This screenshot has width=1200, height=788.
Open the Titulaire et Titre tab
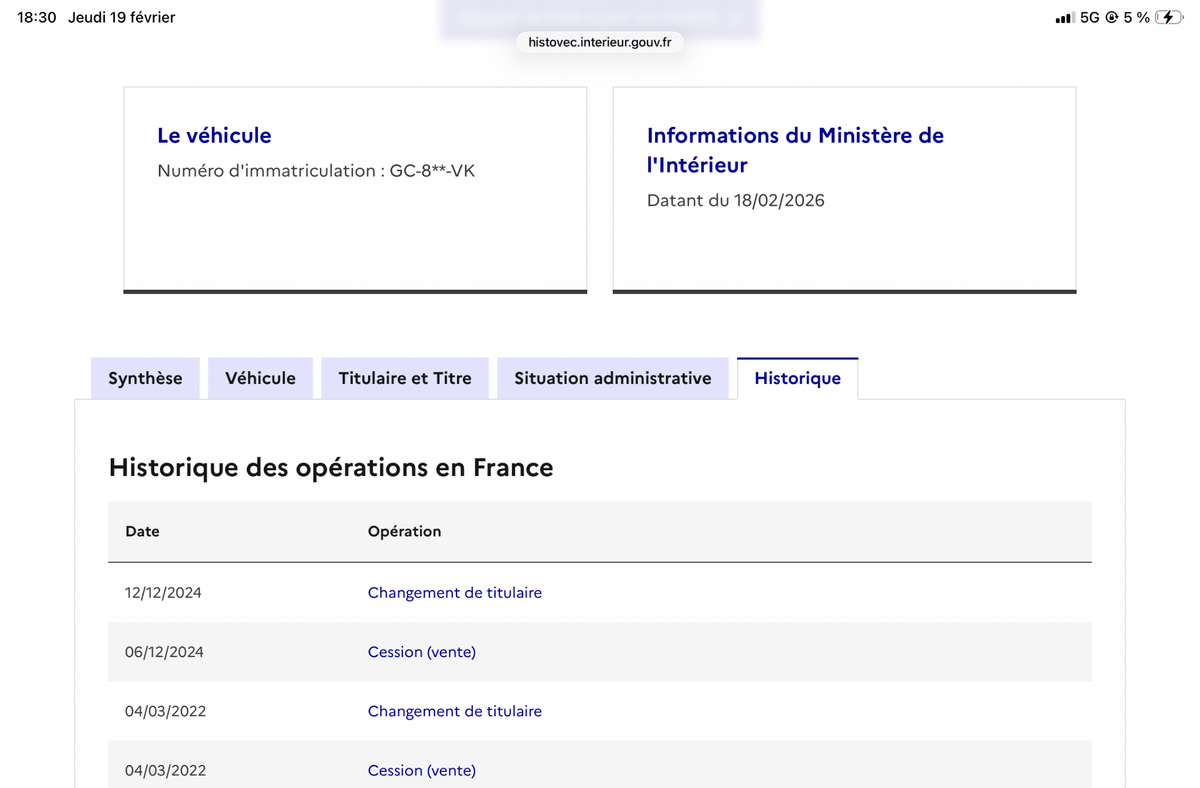(x=405, y=378)
